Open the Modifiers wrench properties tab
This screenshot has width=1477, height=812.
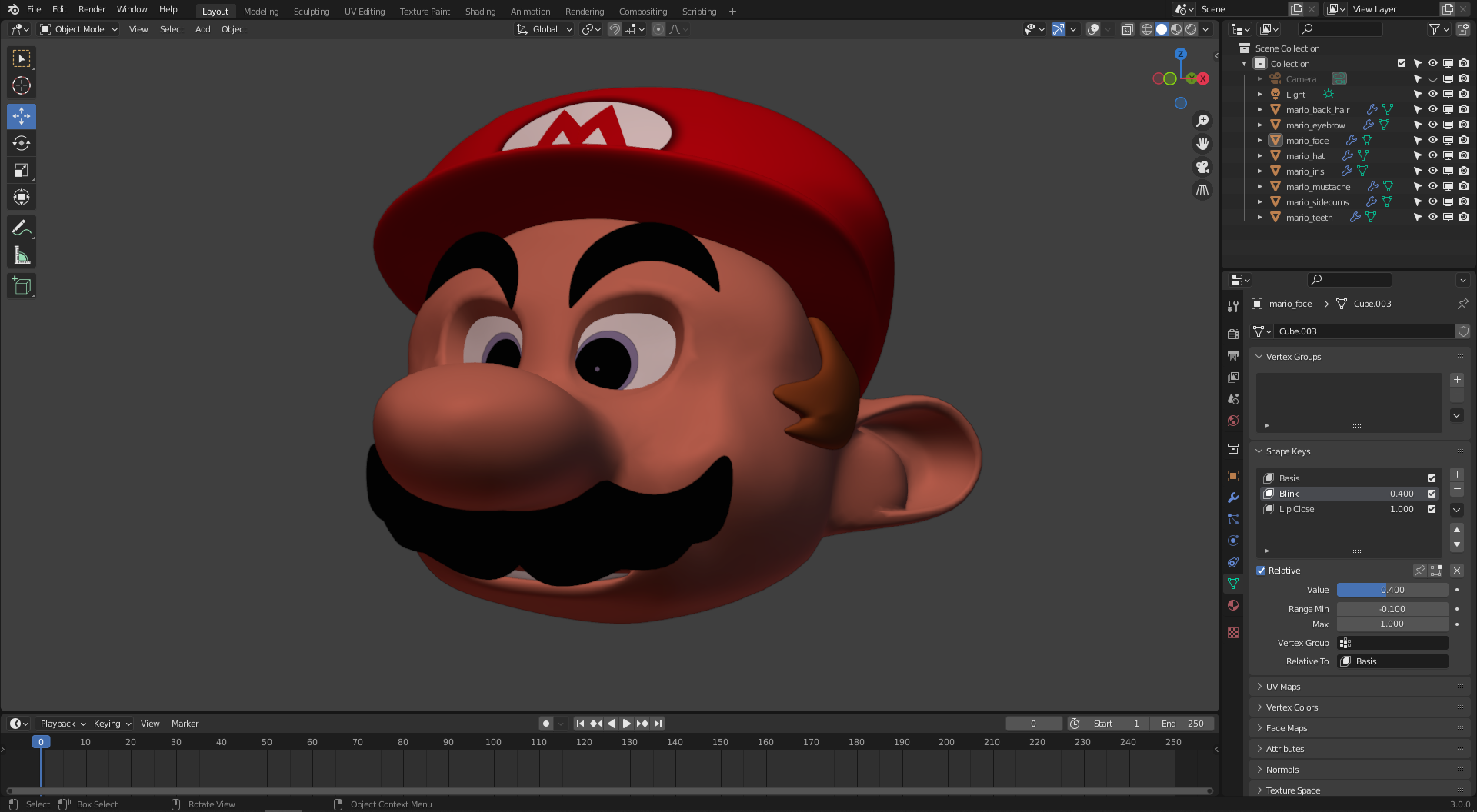coord(1233,498)
